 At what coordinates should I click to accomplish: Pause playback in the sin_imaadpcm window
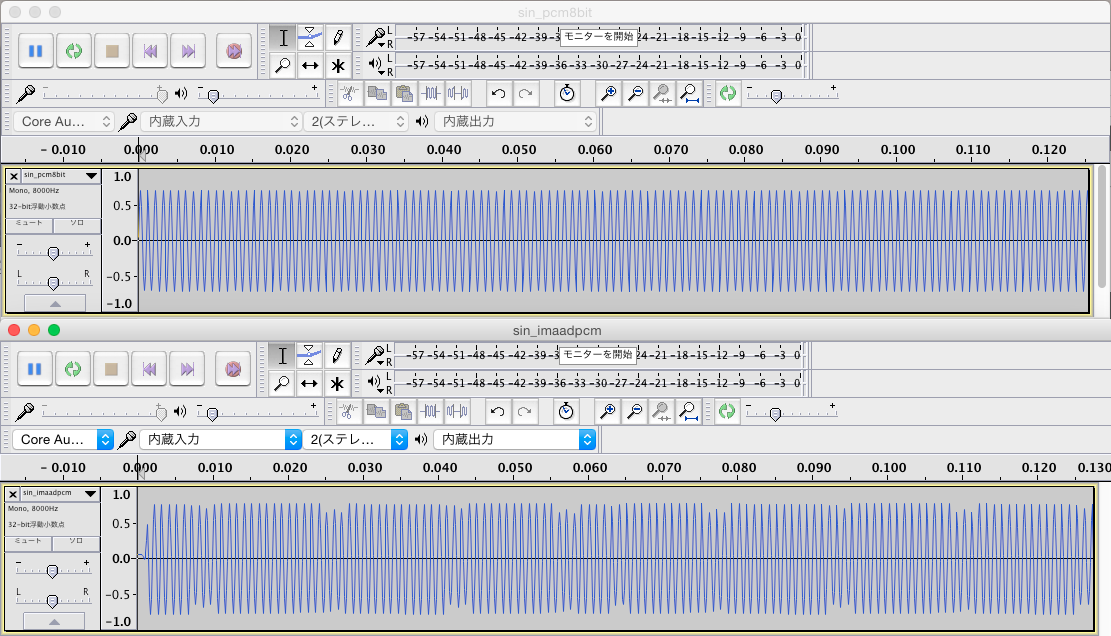35,369
